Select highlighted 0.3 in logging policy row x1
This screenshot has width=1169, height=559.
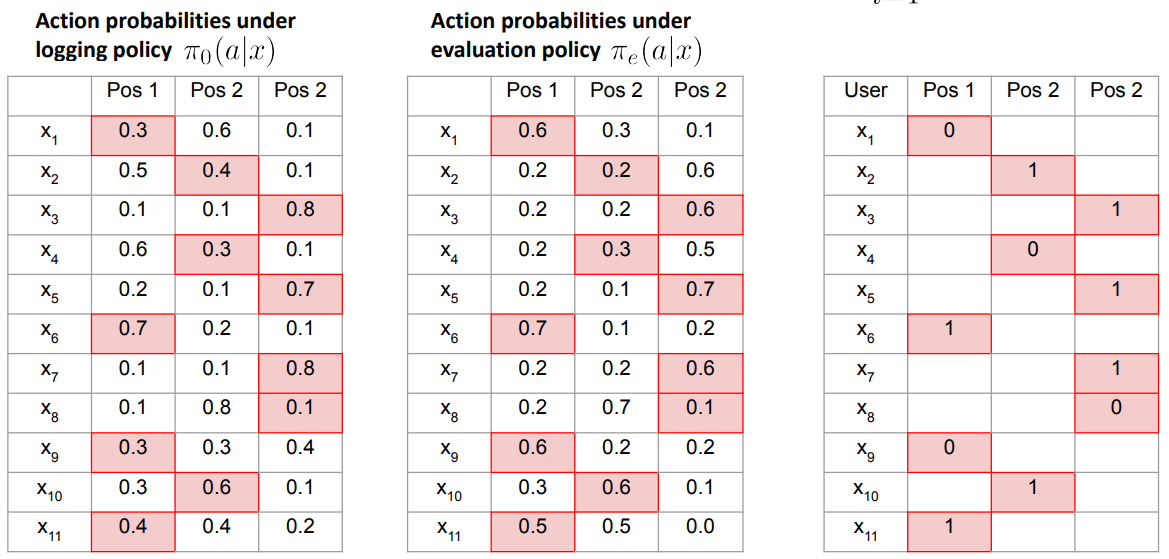click(x=133, y=131)
